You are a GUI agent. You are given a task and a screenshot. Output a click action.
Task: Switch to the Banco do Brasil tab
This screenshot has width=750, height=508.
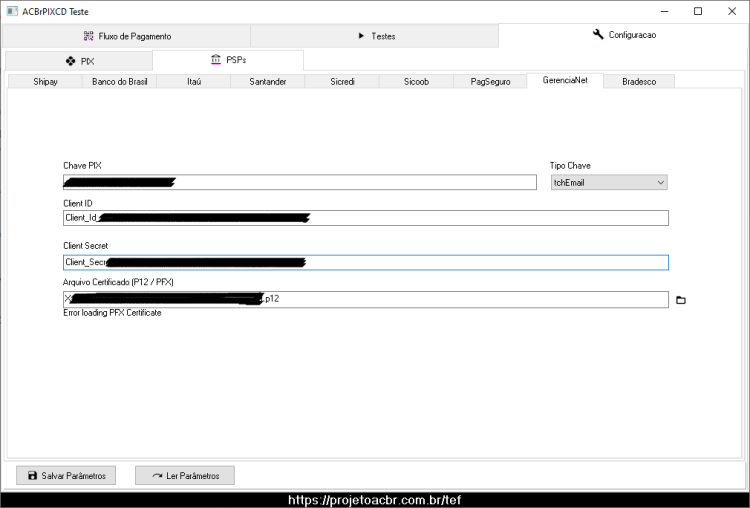point(120,81)
